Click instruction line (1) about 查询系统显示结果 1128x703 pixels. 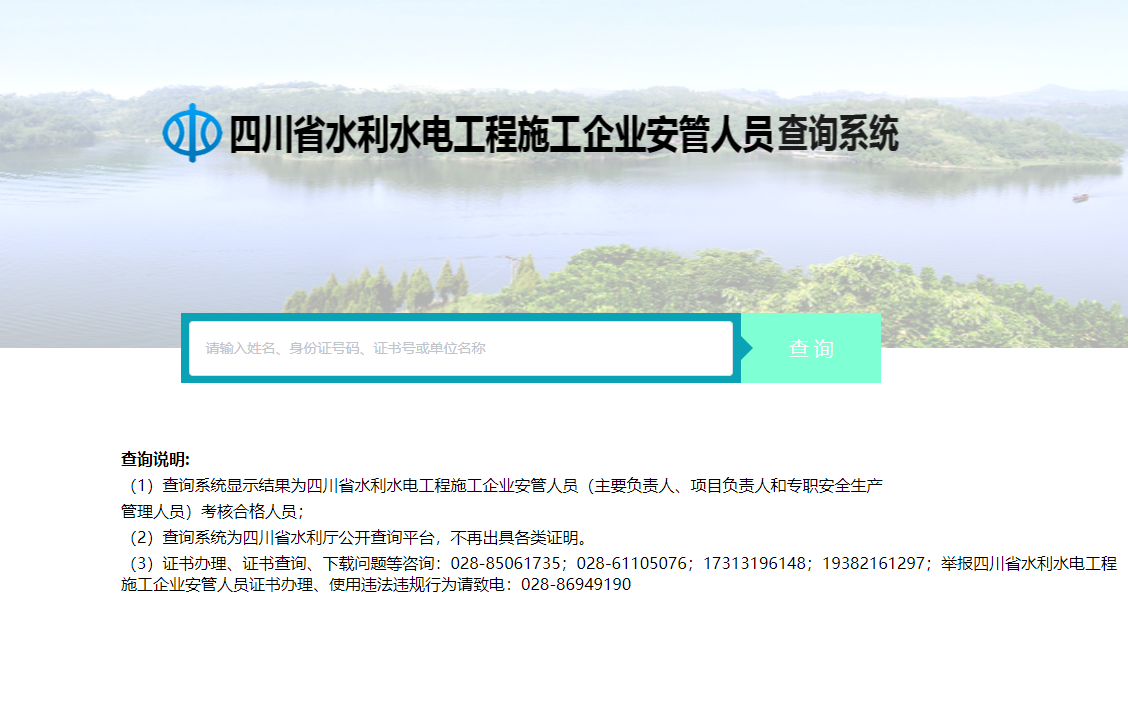point(502,486)
